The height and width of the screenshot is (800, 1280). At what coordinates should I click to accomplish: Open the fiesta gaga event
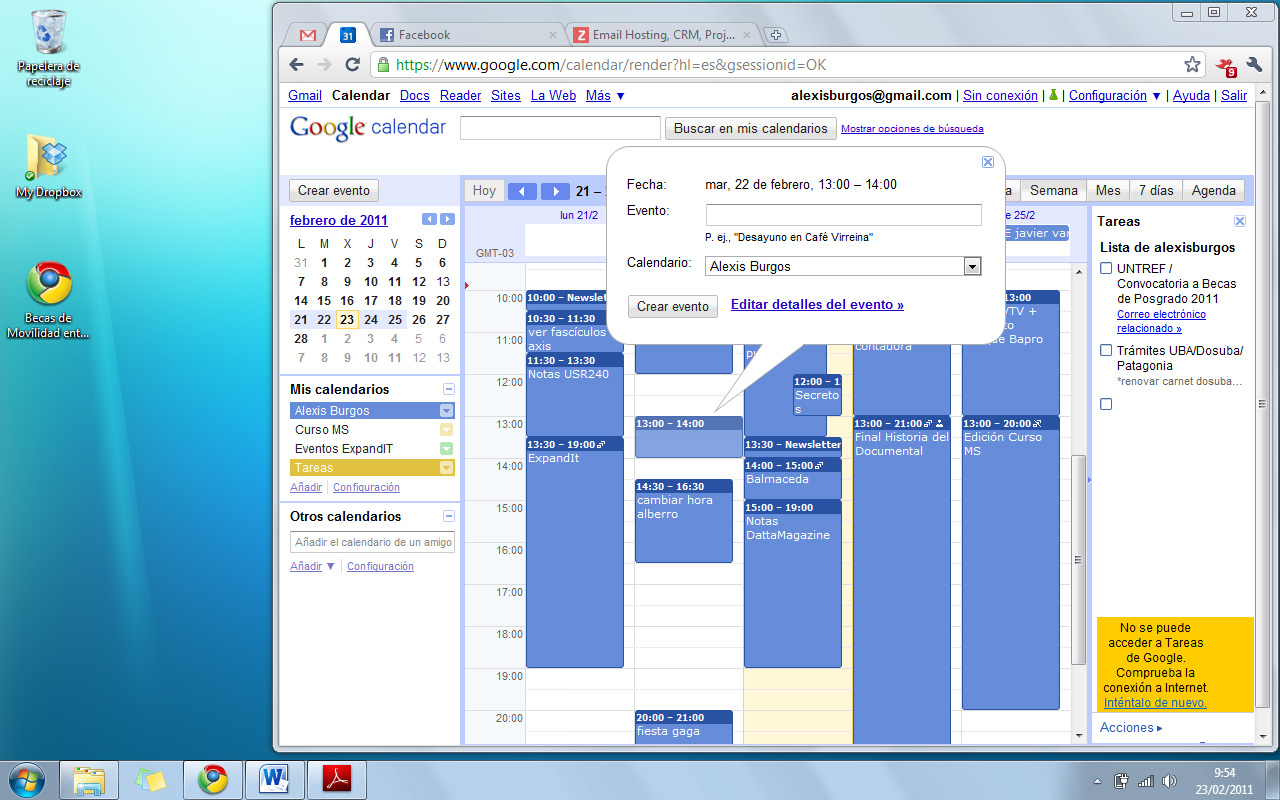[684, 727]
